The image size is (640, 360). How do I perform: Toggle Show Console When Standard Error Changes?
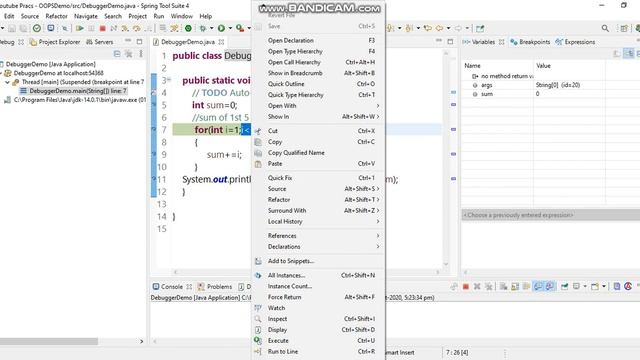(x=550, y=287)
